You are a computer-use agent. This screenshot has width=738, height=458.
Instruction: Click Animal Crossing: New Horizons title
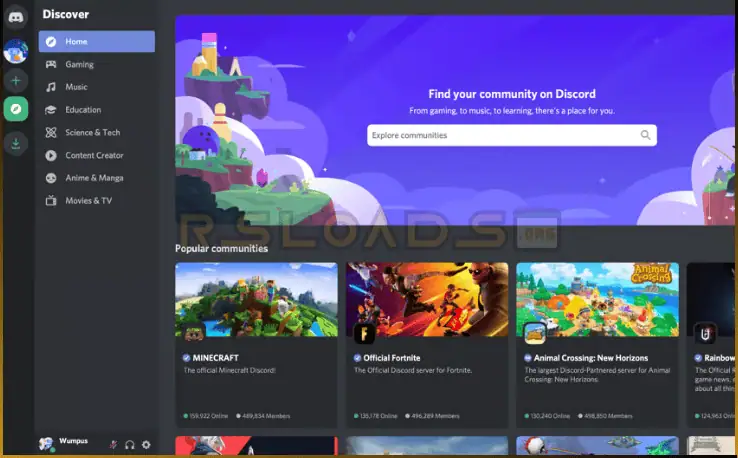pos(591,358)
